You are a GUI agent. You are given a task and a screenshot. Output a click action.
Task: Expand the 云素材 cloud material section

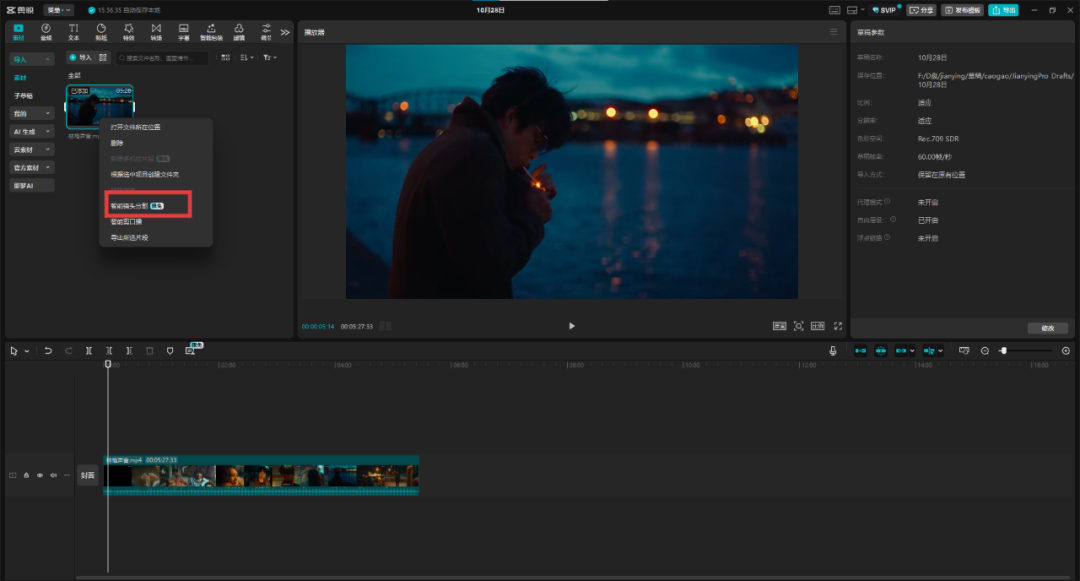pyautogui.click(x=32, y=149)
